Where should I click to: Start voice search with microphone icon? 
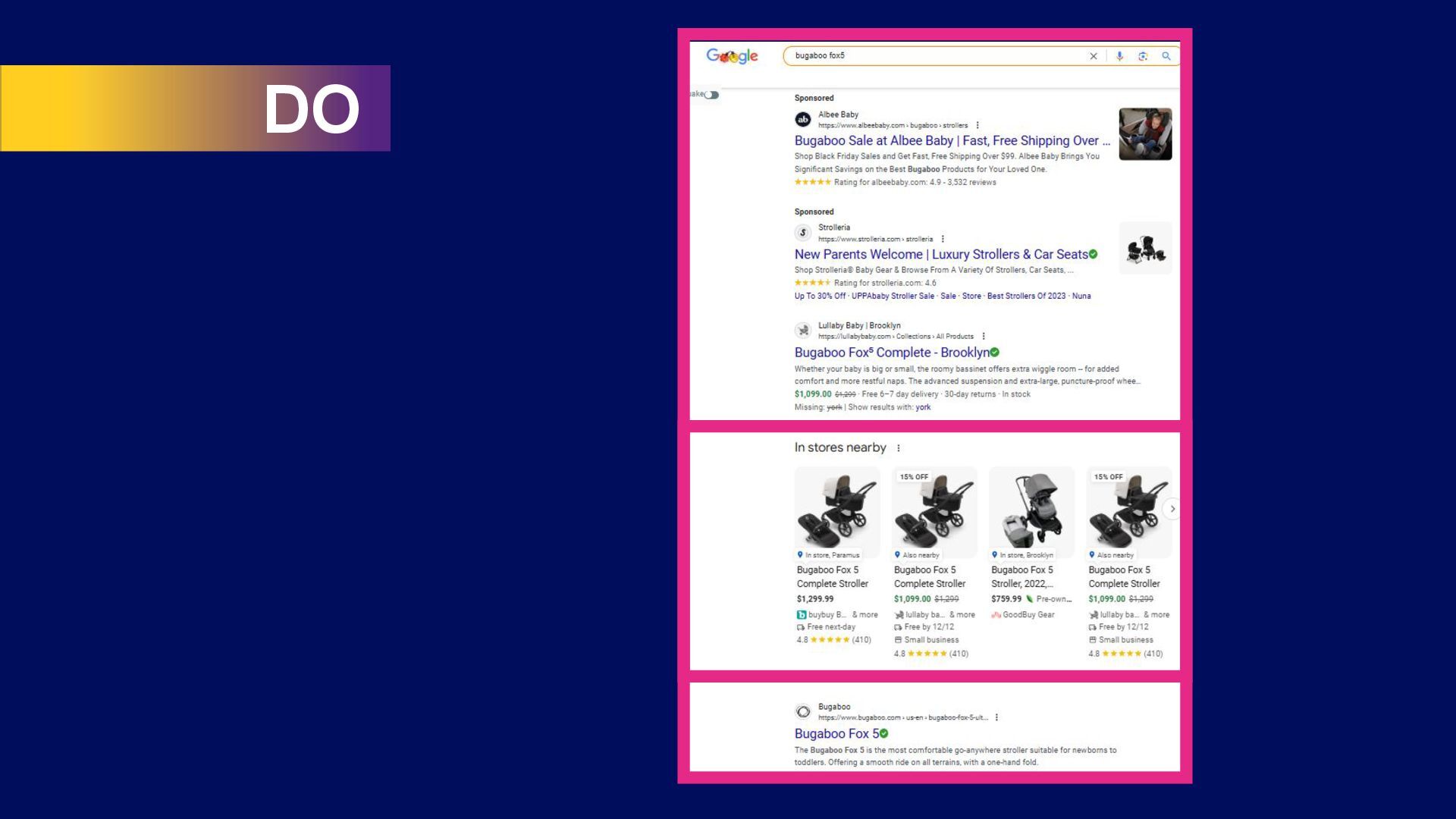click(1119, 56)
